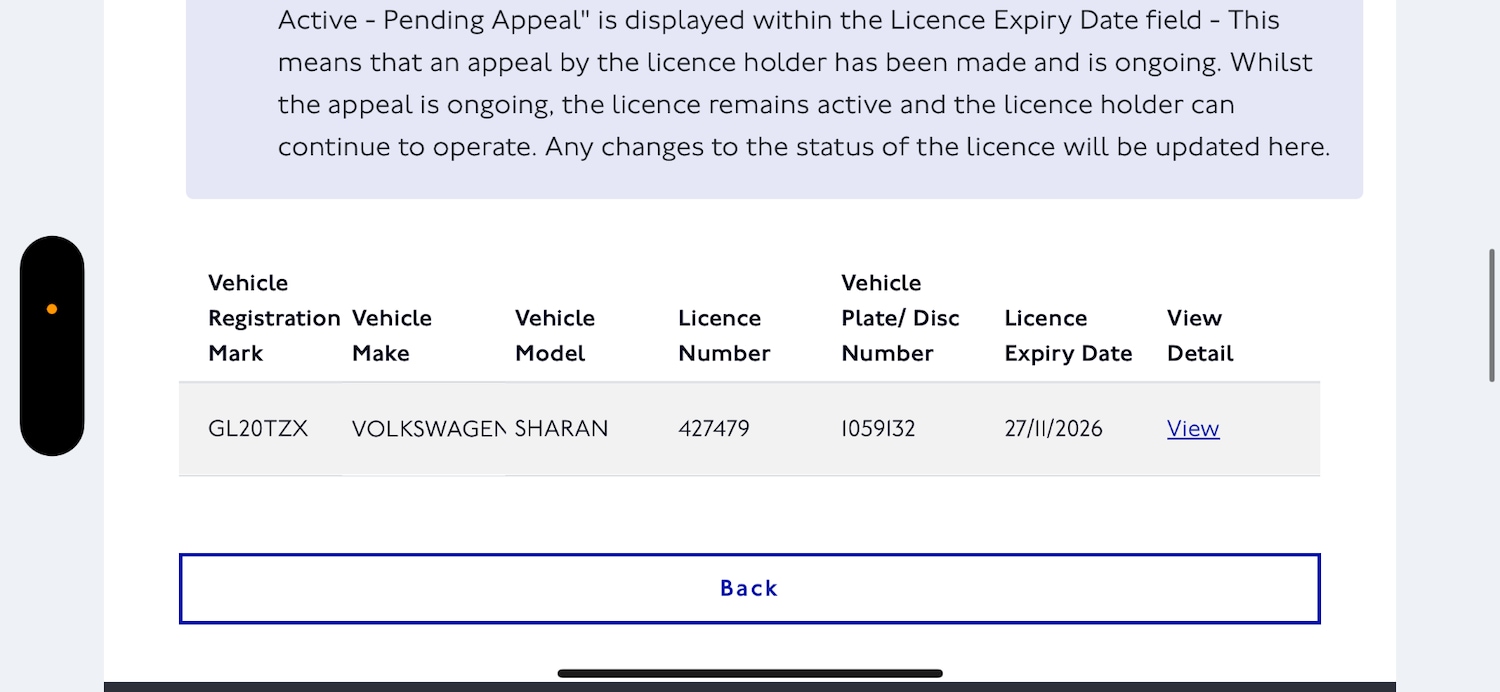Select the Vehicle Make column header
Image resolution: width=1500 pixels, height=692 pixels.
tap(391, 335)
